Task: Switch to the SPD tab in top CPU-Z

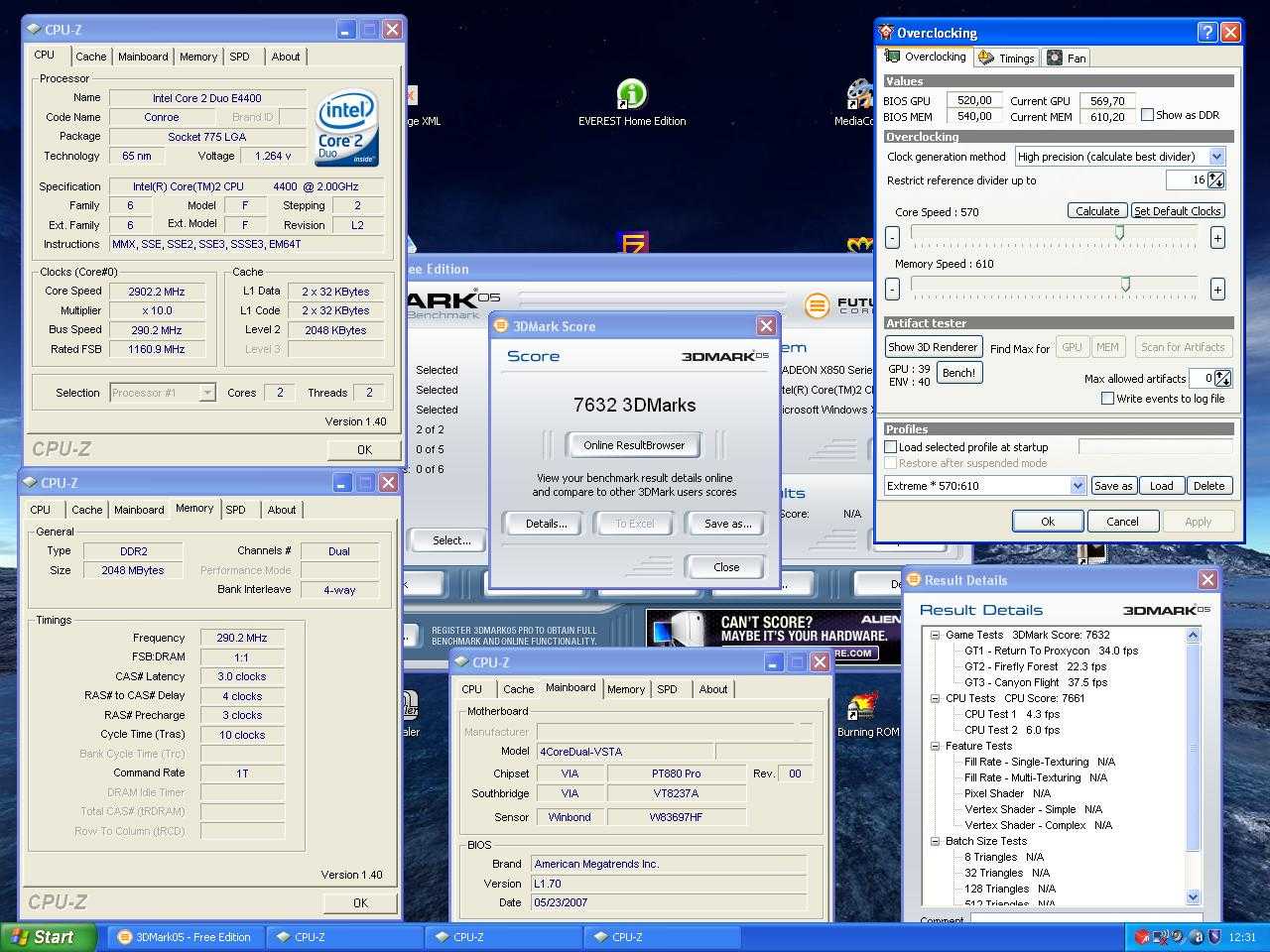Action: pos(240,57)
